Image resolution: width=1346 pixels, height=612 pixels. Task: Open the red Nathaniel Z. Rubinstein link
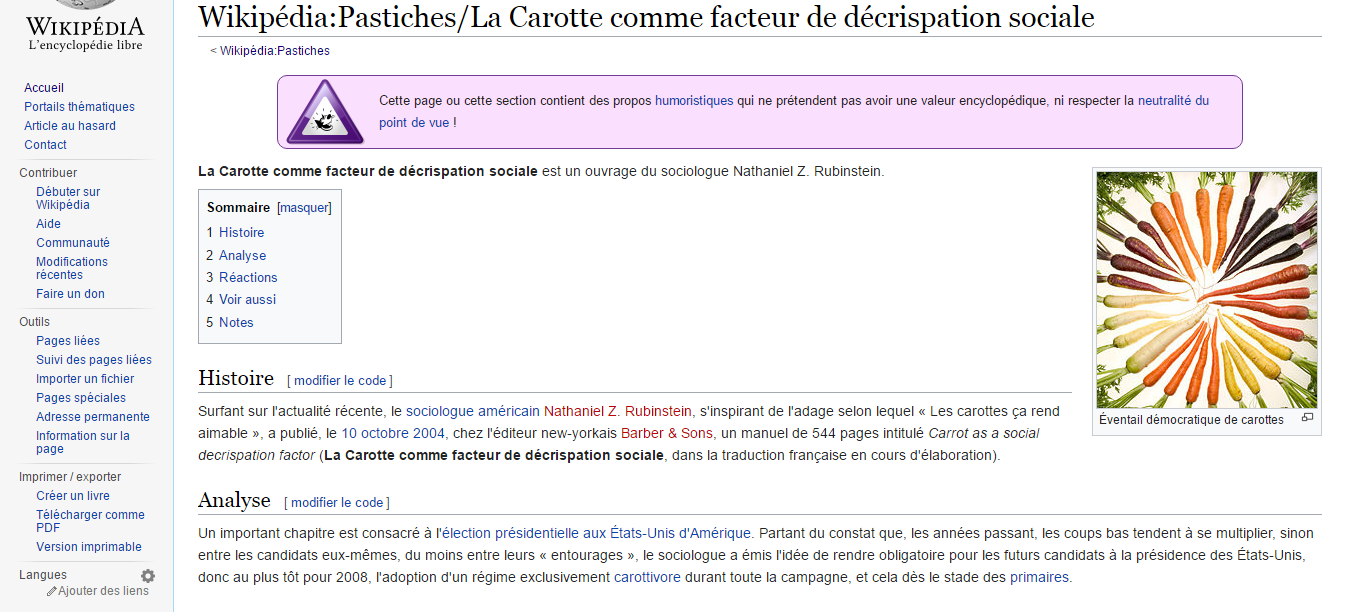[x=618, y=411]
